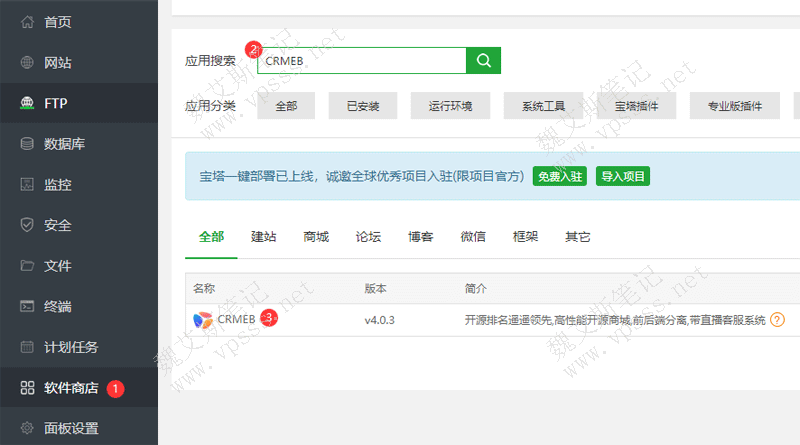Open the 首页 menu item
800x445 pixels.
(x=79, y=22)
